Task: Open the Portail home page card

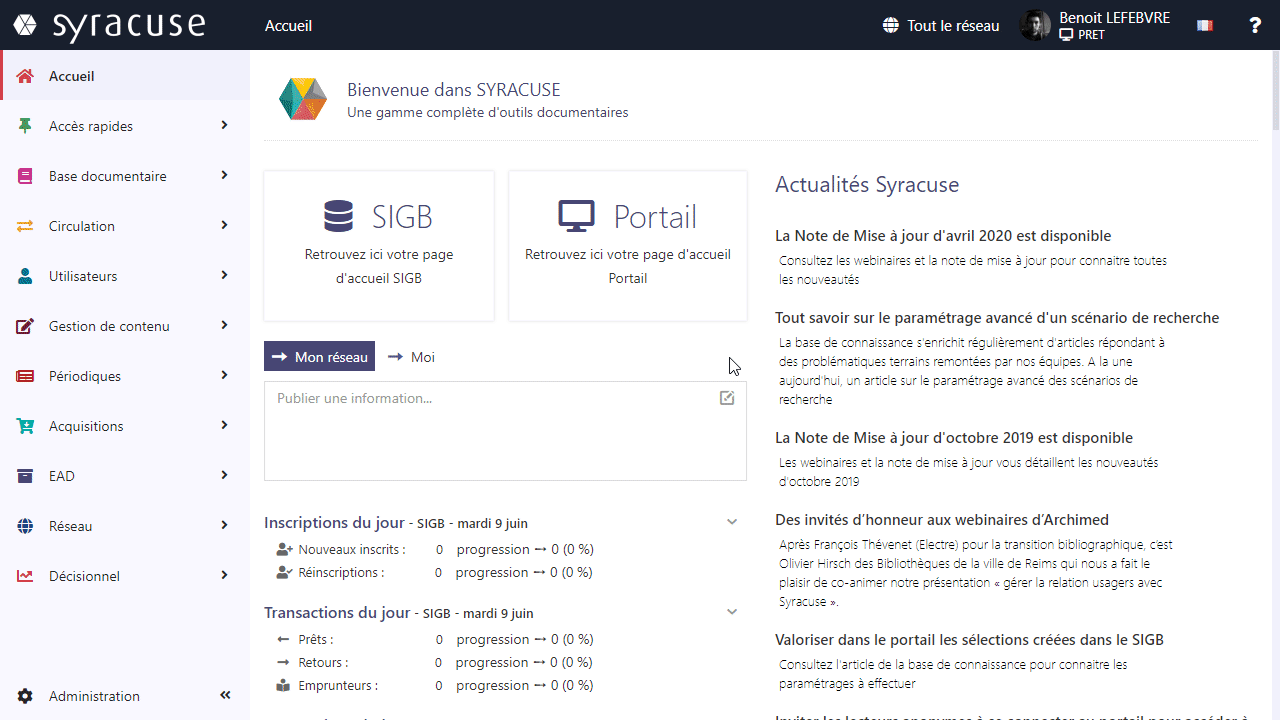Action: pos(628,246)
